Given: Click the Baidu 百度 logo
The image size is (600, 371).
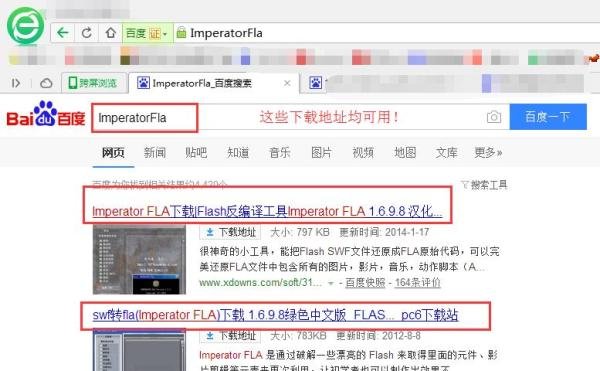Looking at the screenshot, I should click(46, 115).
